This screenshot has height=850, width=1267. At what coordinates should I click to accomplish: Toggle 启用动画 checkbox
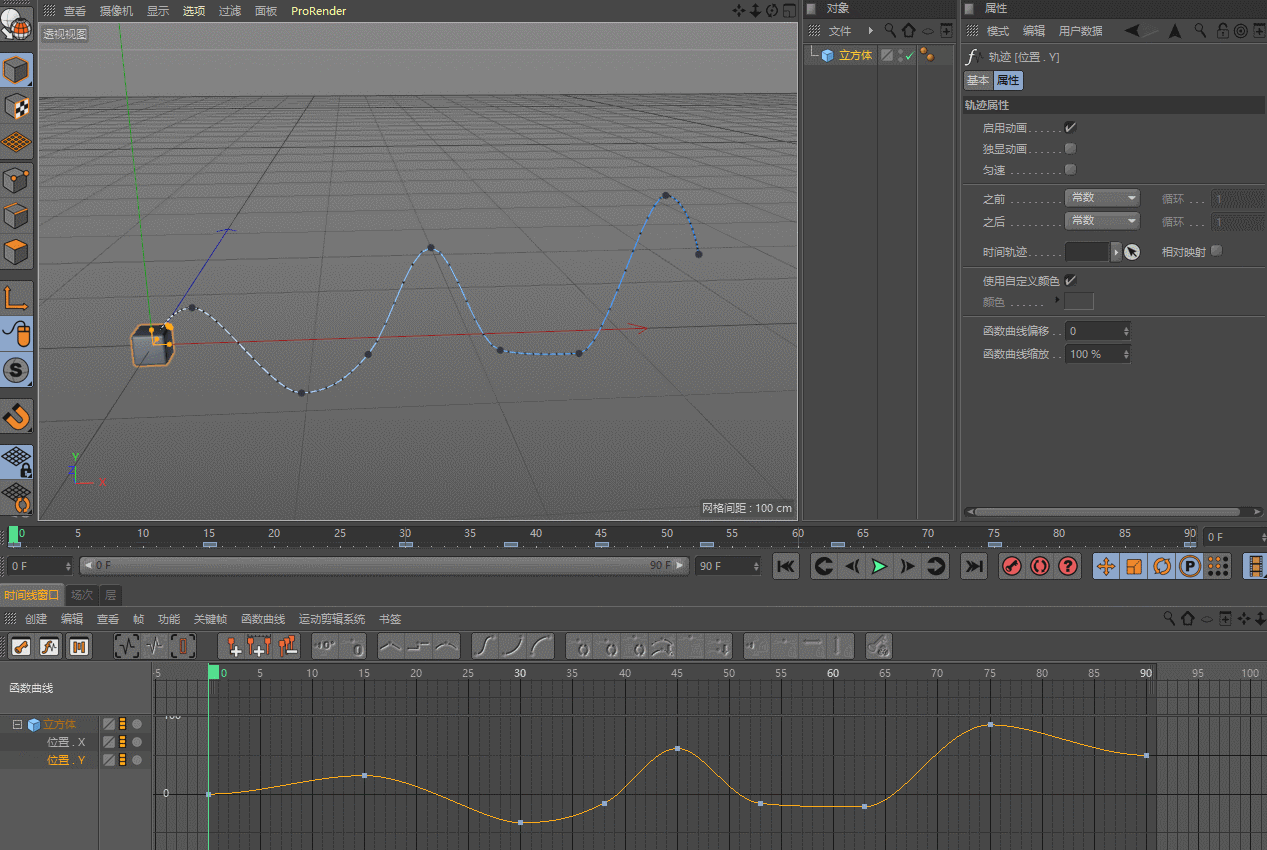(x=1070, y=128)
